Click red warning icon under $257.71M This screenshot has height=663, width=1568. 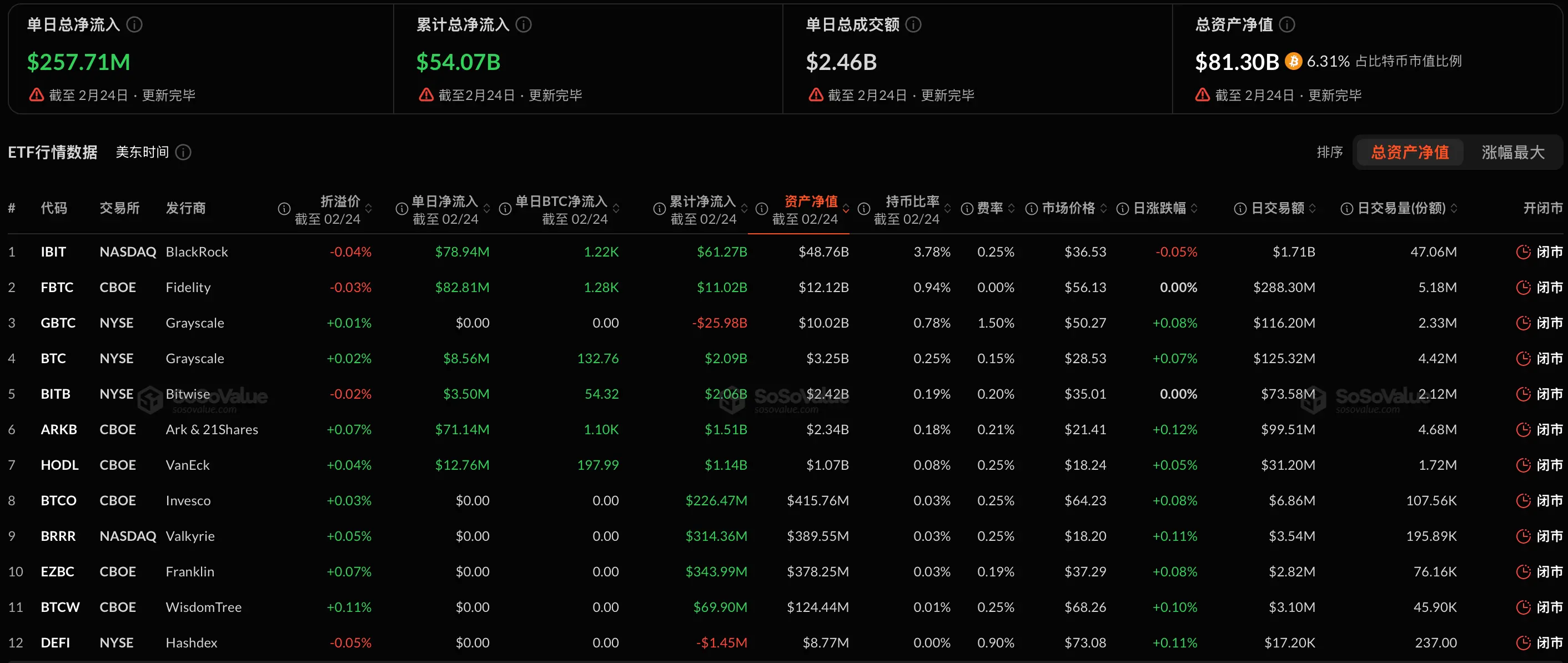pos(37,95)
